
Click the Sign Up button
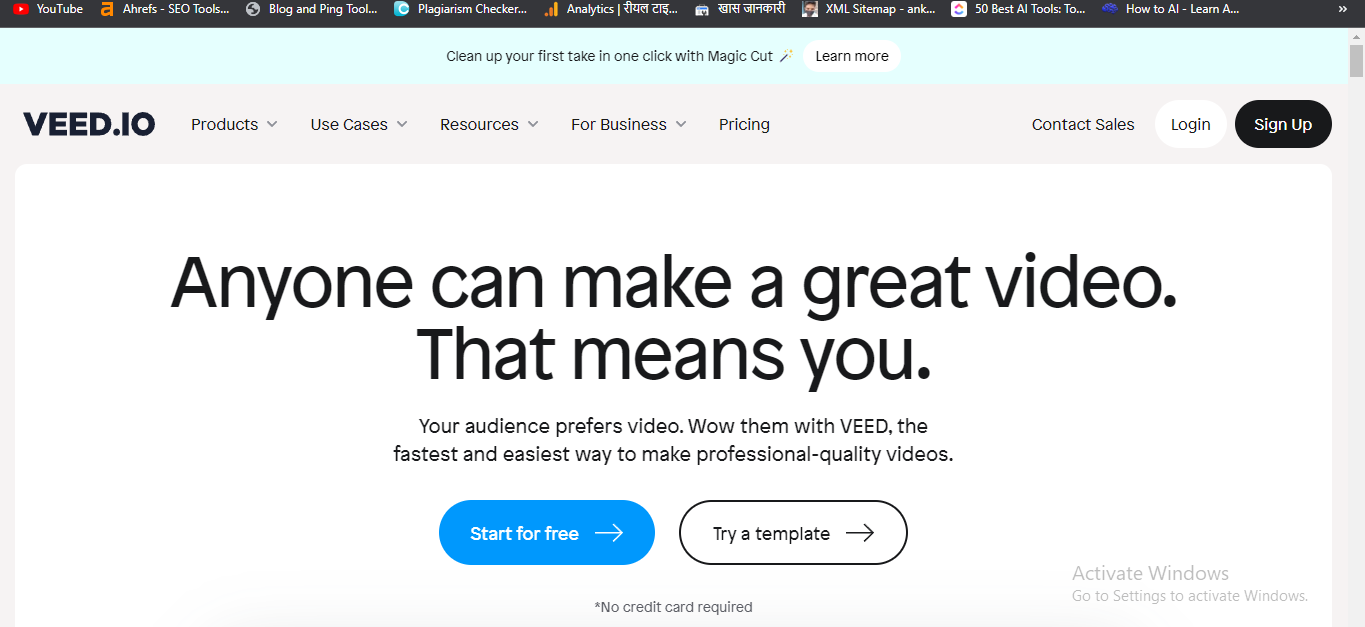click(x=1283, y=124)
